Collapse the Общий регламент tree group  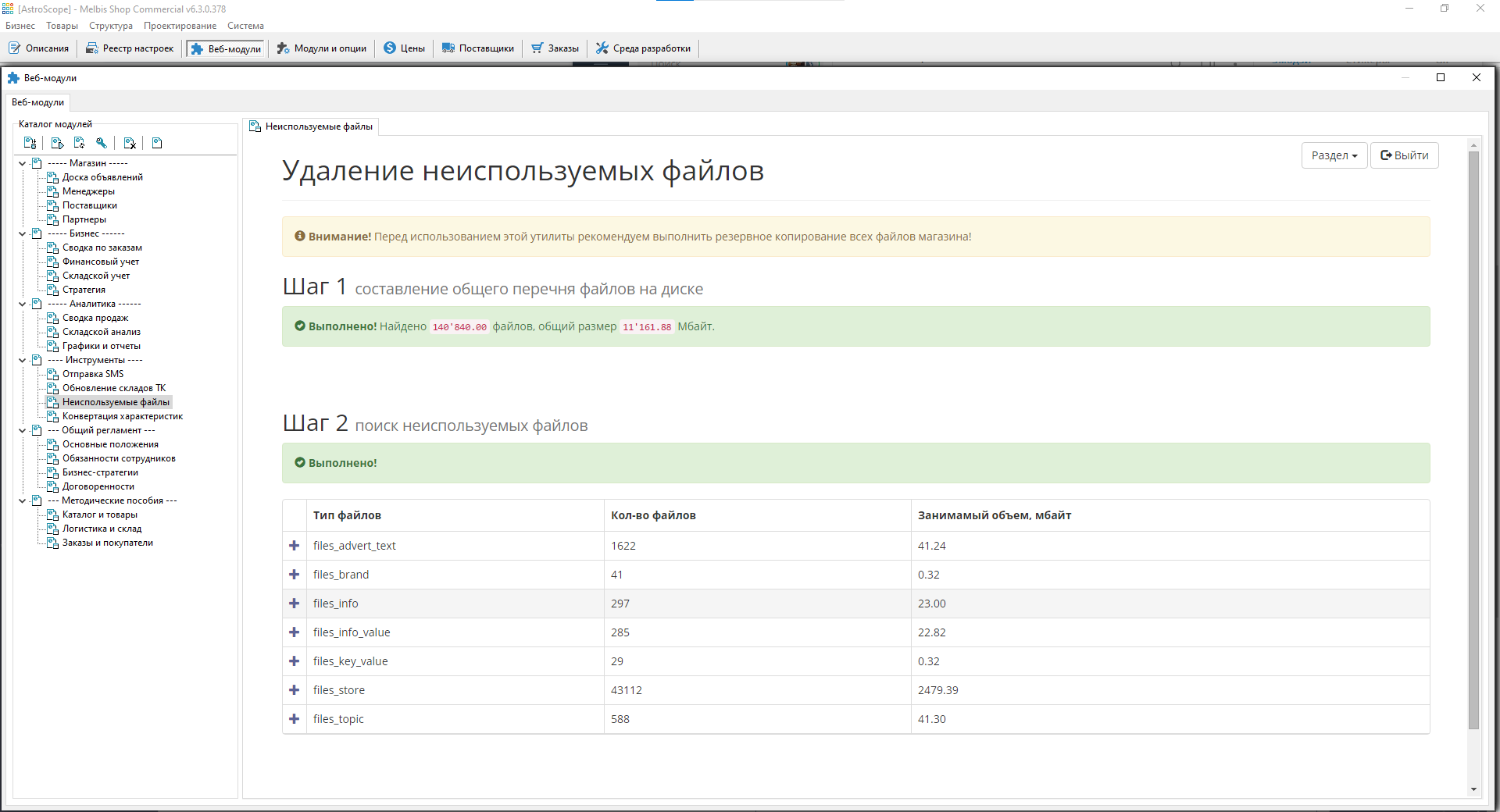click(23, 430)
